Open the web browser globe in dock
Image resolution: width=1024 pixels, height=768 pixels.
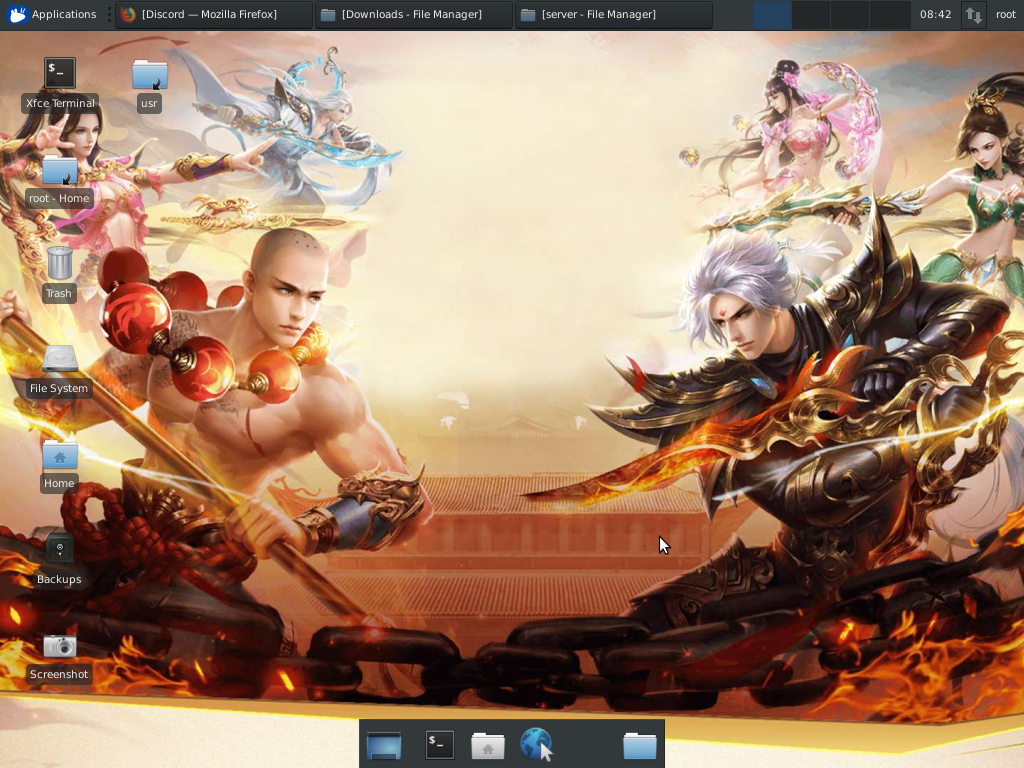point(536,745)
